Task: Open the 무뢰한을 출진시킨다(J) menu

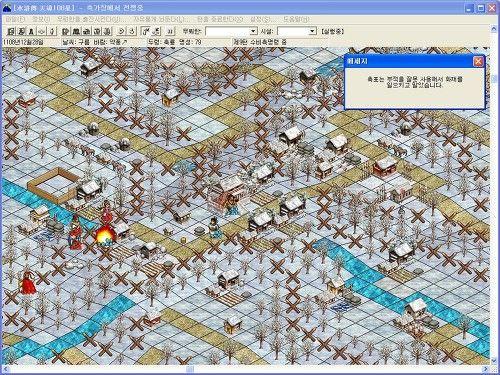Action: [91, 19]
